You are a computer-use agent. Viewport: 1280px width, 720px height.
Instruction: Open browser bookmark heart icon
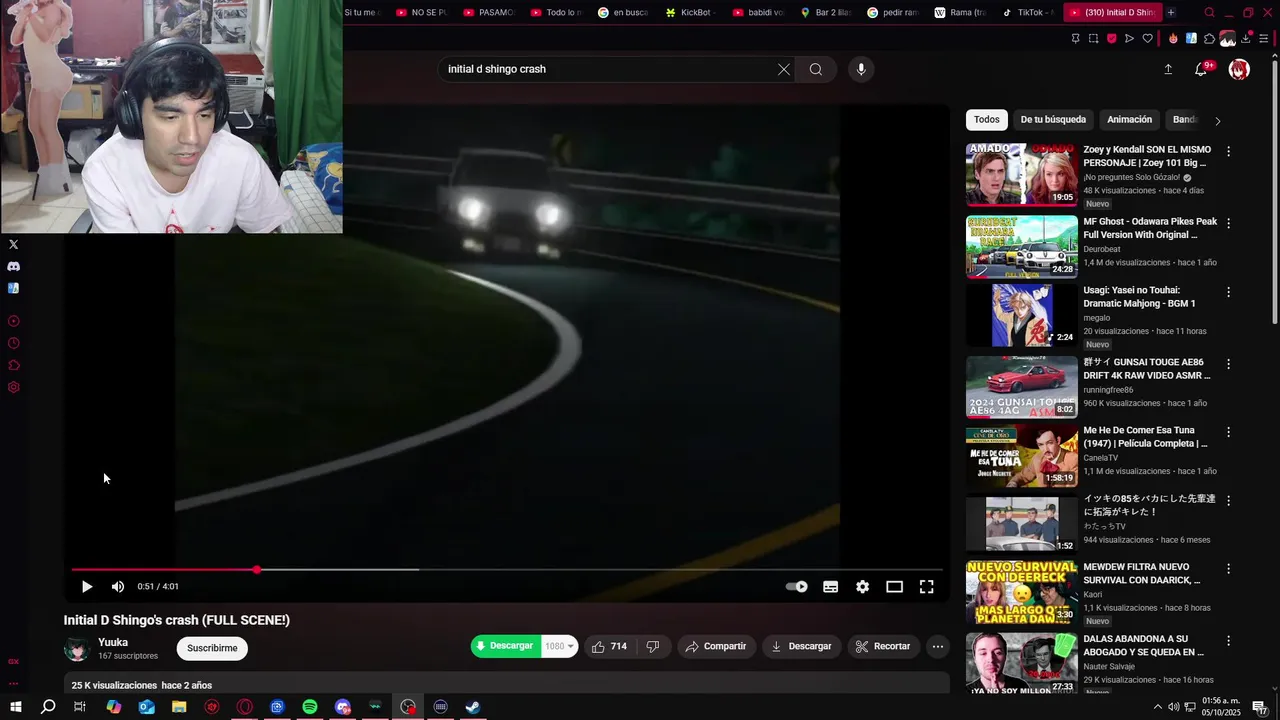pos(1147,39)
